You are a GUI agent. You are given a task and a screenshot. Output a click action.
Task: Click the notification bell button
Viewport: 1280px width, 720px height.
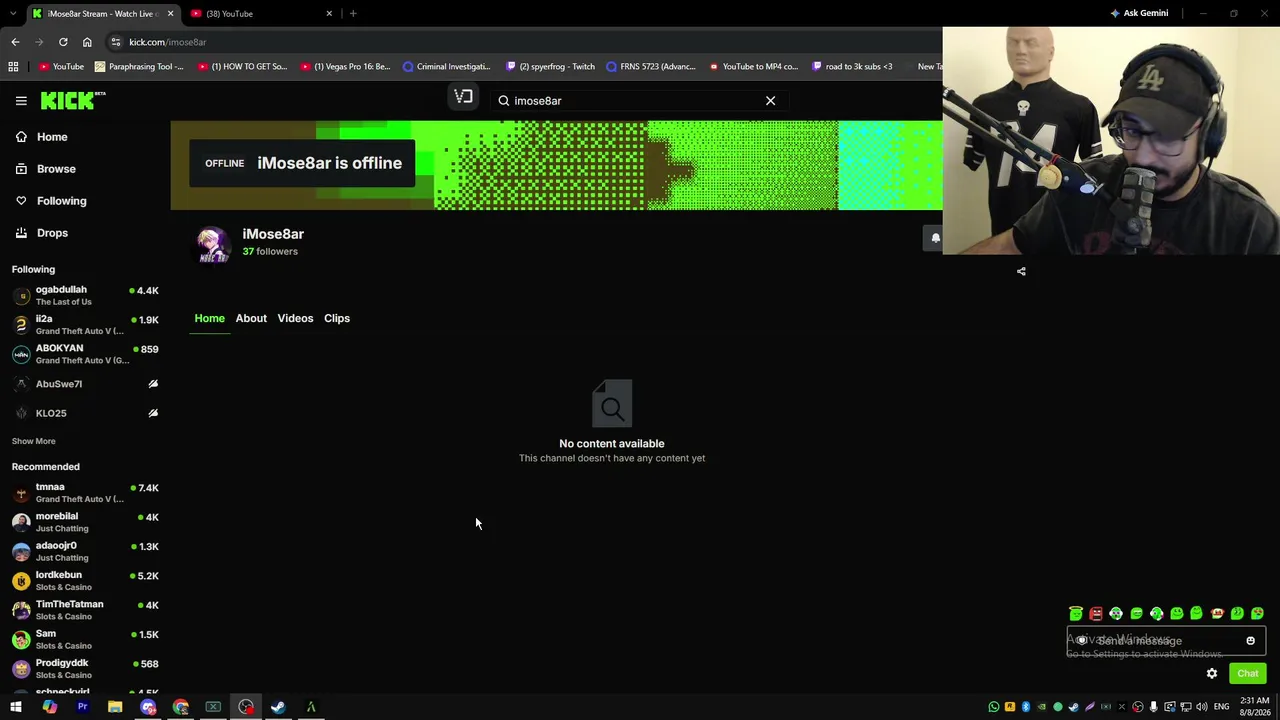coord(935,238)
